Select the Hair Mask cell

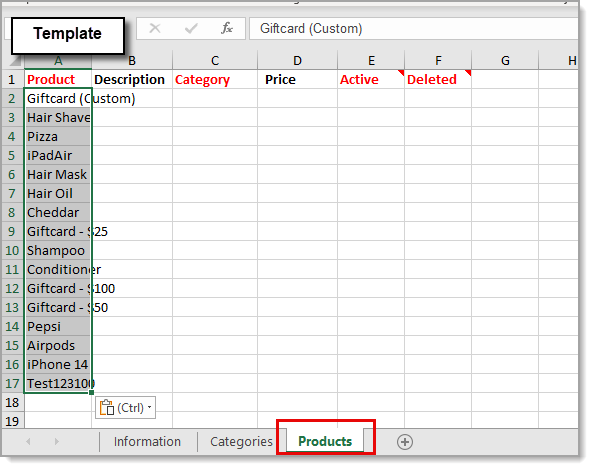pos(58,174)
